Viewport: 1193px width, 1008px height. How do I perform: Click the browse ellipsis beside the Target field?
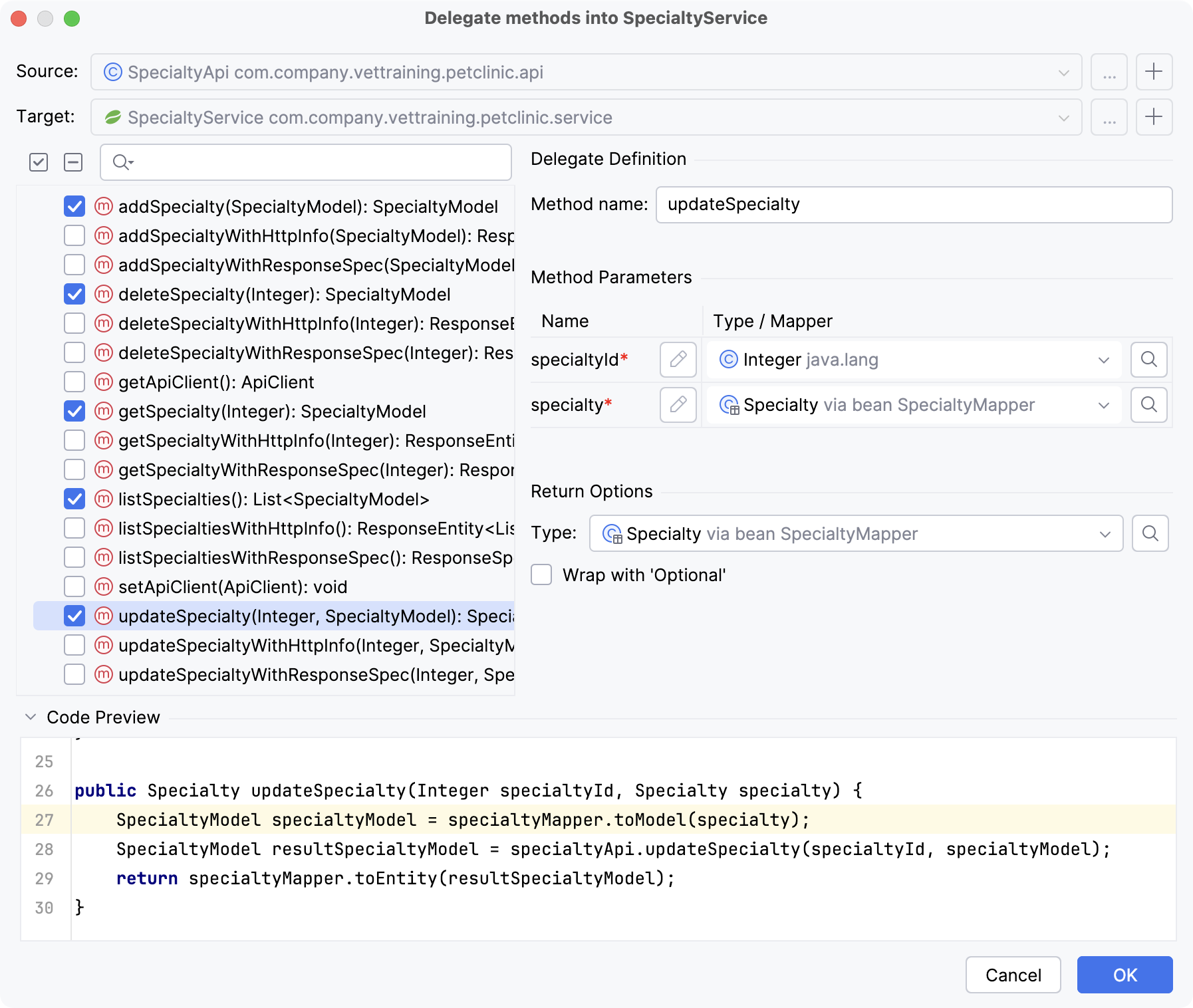(x=1109, y=117)
